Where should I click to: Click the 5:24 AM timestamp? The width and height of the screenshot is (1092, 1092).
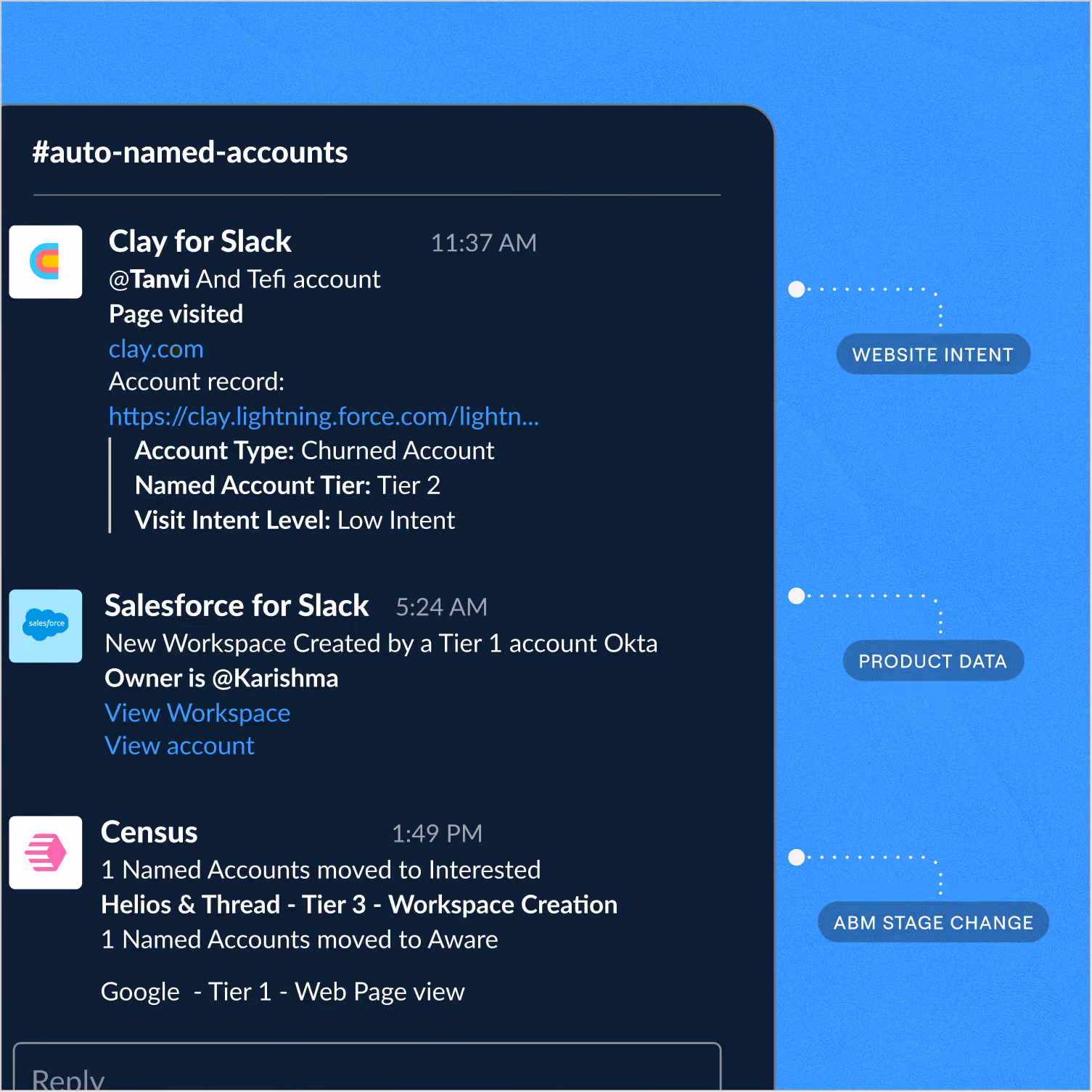point(442,607)
